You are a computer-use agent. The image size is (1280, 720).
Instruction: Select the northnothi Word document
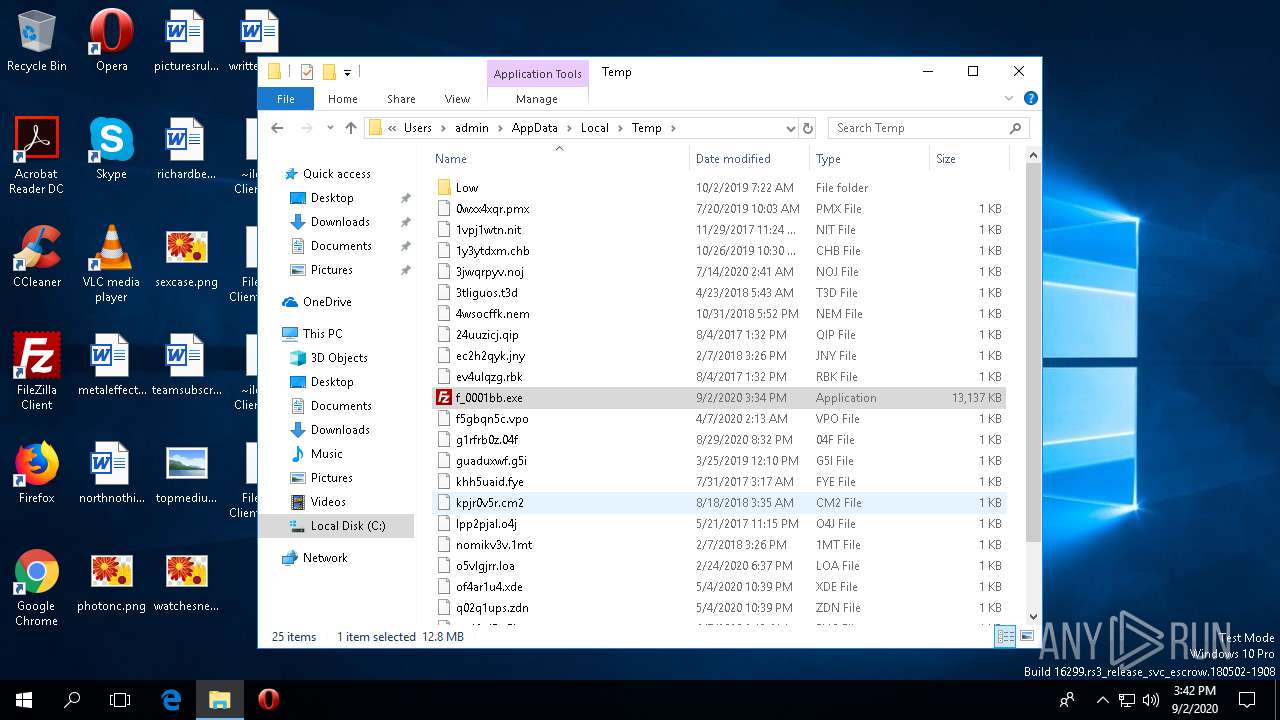point(111,473)
